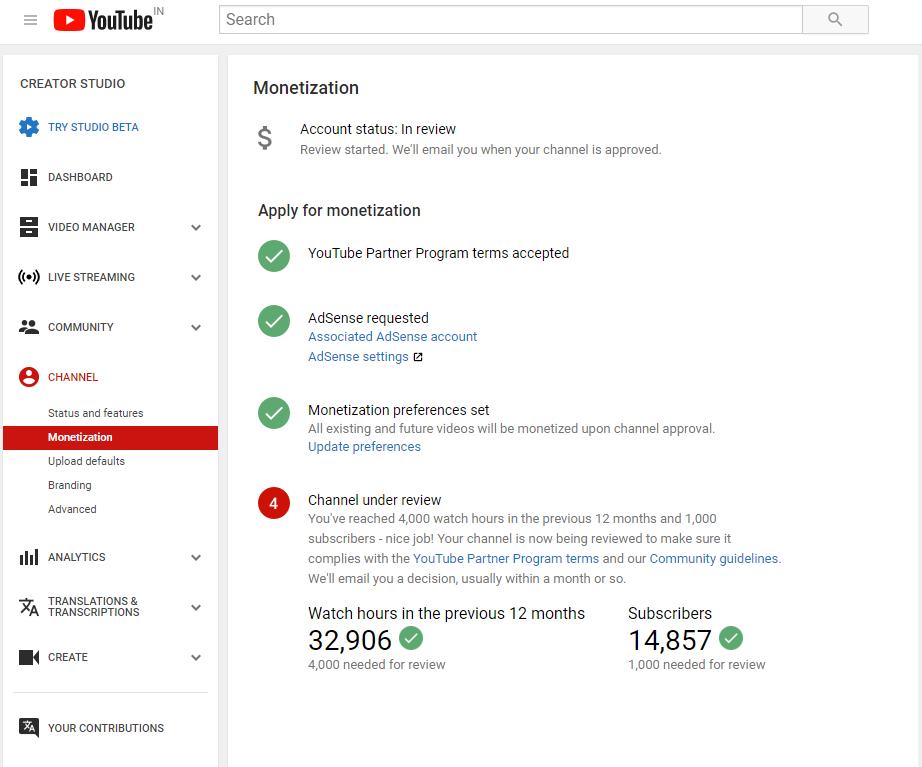Screen dimensions: 922x767
Task: Click the Channel person icon
Action: coord(29,377)
